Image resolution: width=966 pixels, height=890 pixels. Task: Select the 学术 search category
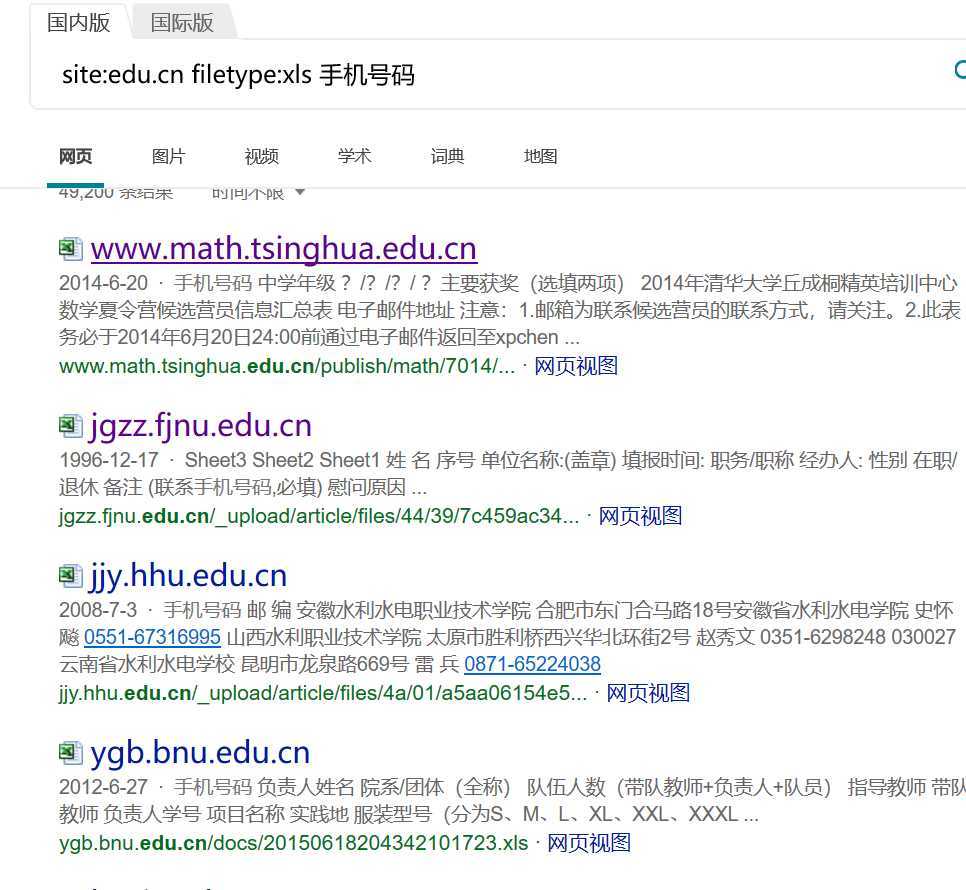[355, 156]
